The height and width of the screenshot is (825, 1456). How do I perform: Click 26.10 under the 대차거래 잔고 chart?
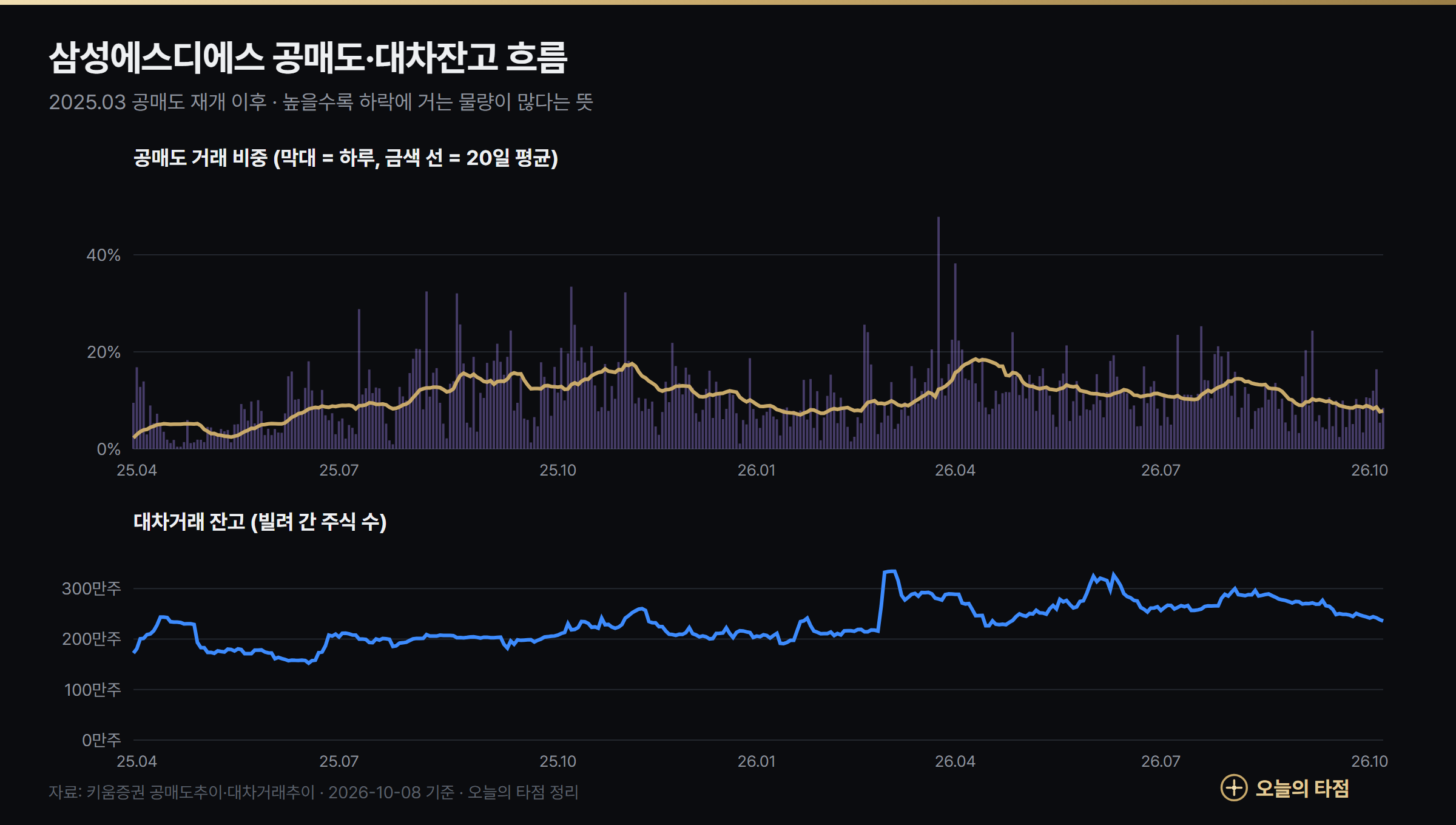point(1370,761)
